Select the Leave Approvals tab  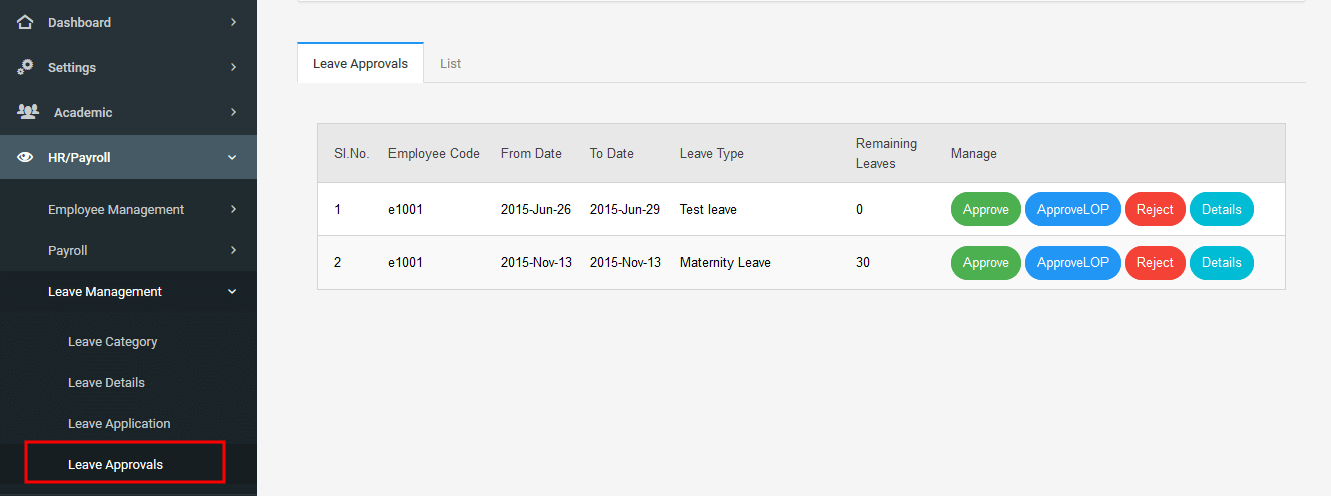(x=360, y=63)
